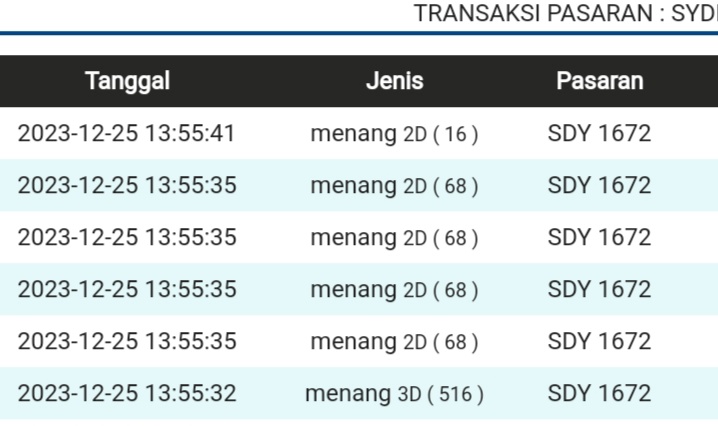
Task: Select SDY 1672 in the 3D (516) row
Action: (599, 393)
